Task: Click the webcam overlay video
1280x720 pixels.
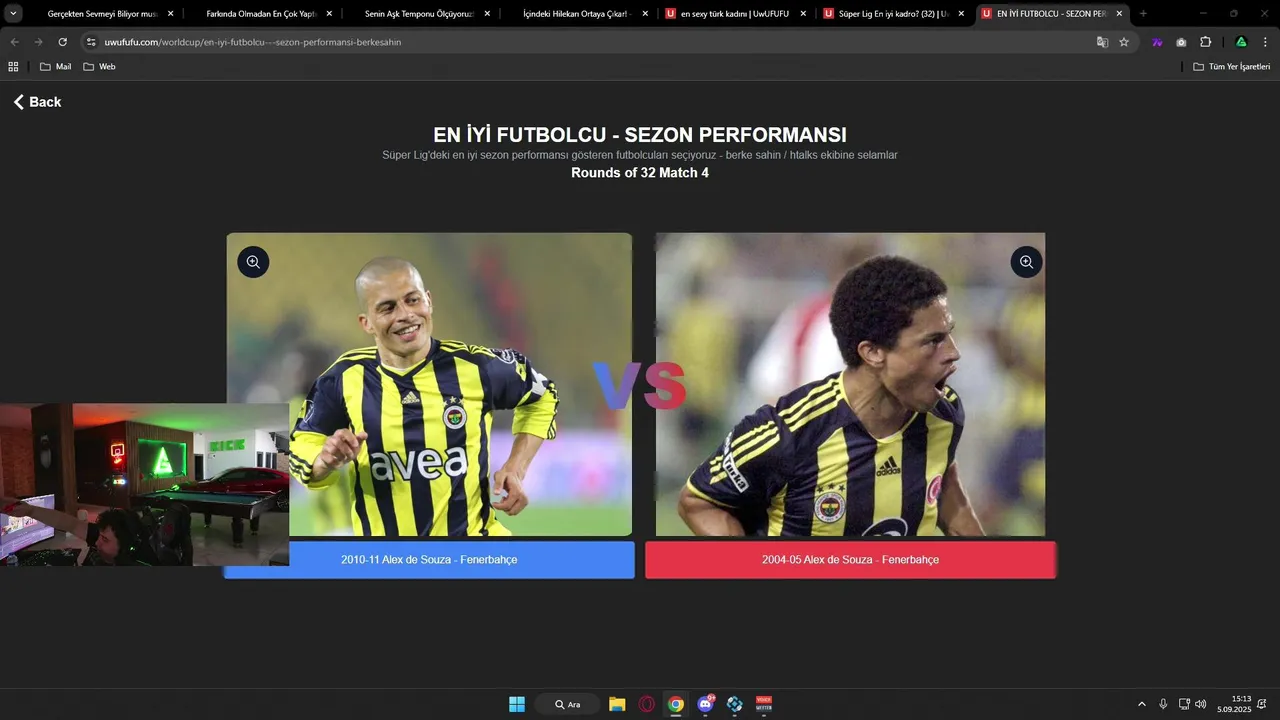Action: click(144, 485)
